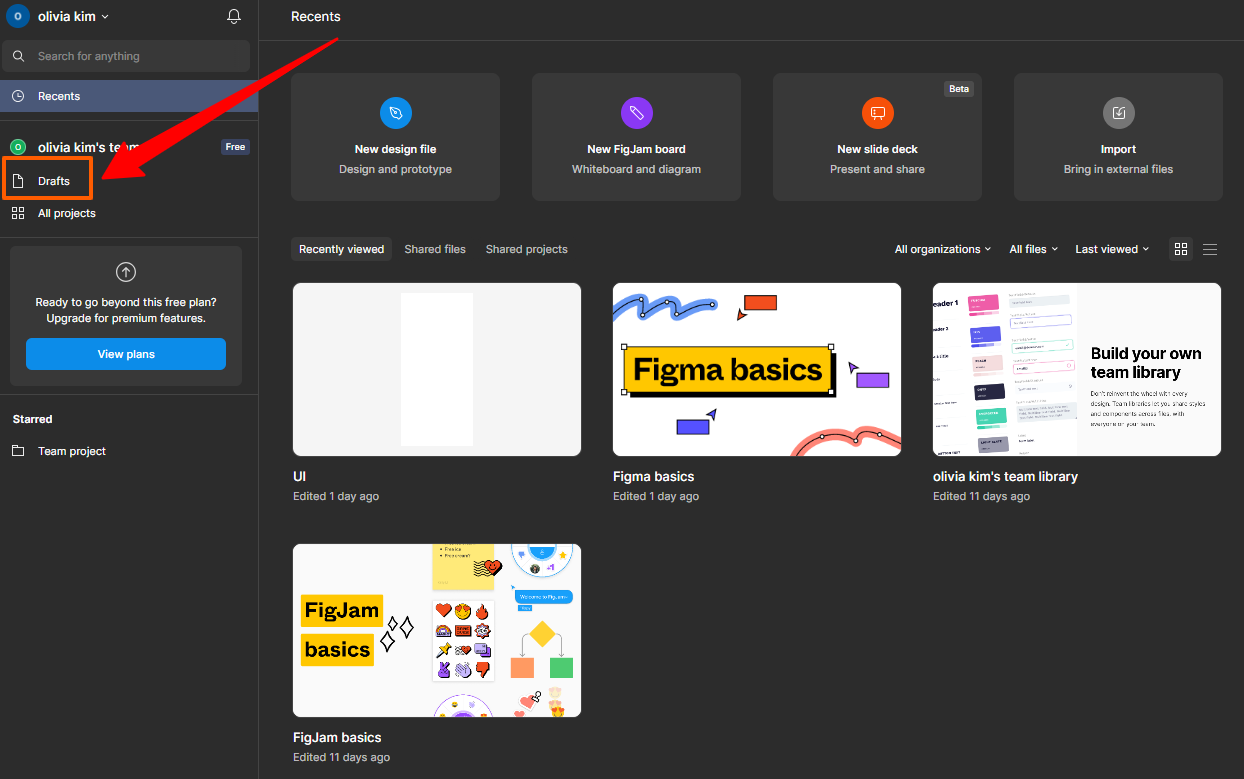The width and height of the screenshot is (1244, 779).
Task: Switch to grid view
Action: (x=1181, y=249)
